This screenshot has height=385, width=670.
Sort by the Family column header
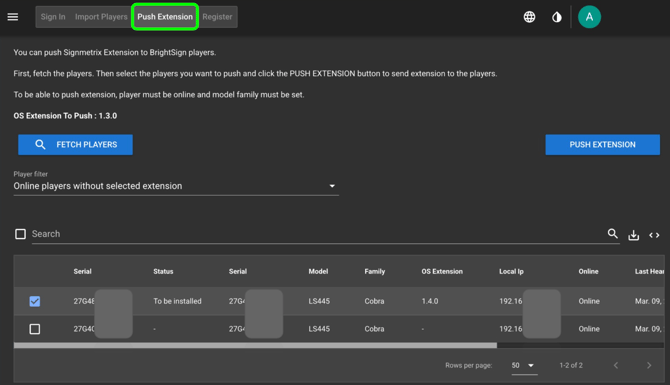[375, 271]
